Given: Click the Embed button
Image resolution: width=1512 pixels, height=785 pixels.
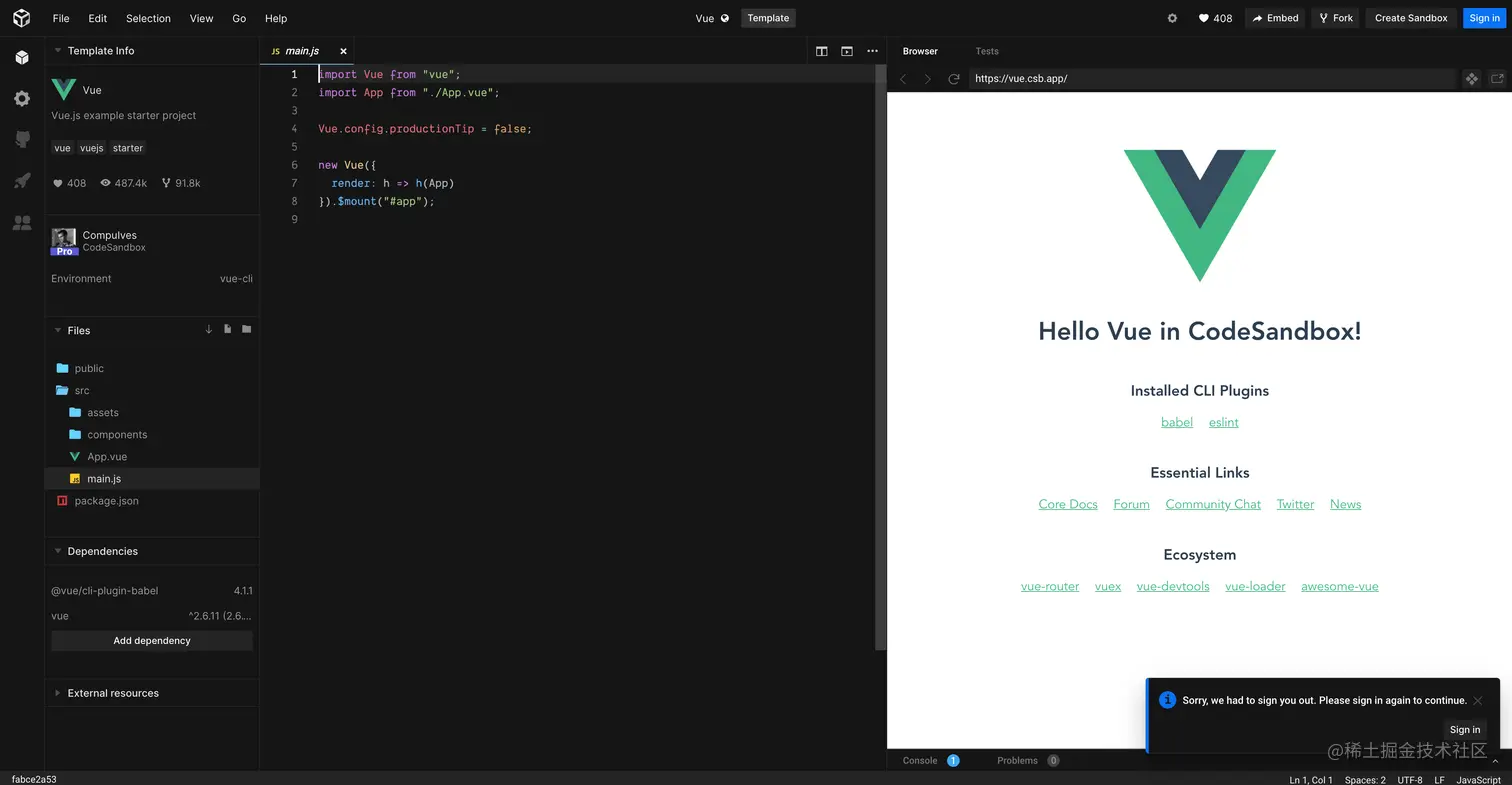Looking at the screenshot, I should pyautogui.click(x=1275, y=18).
